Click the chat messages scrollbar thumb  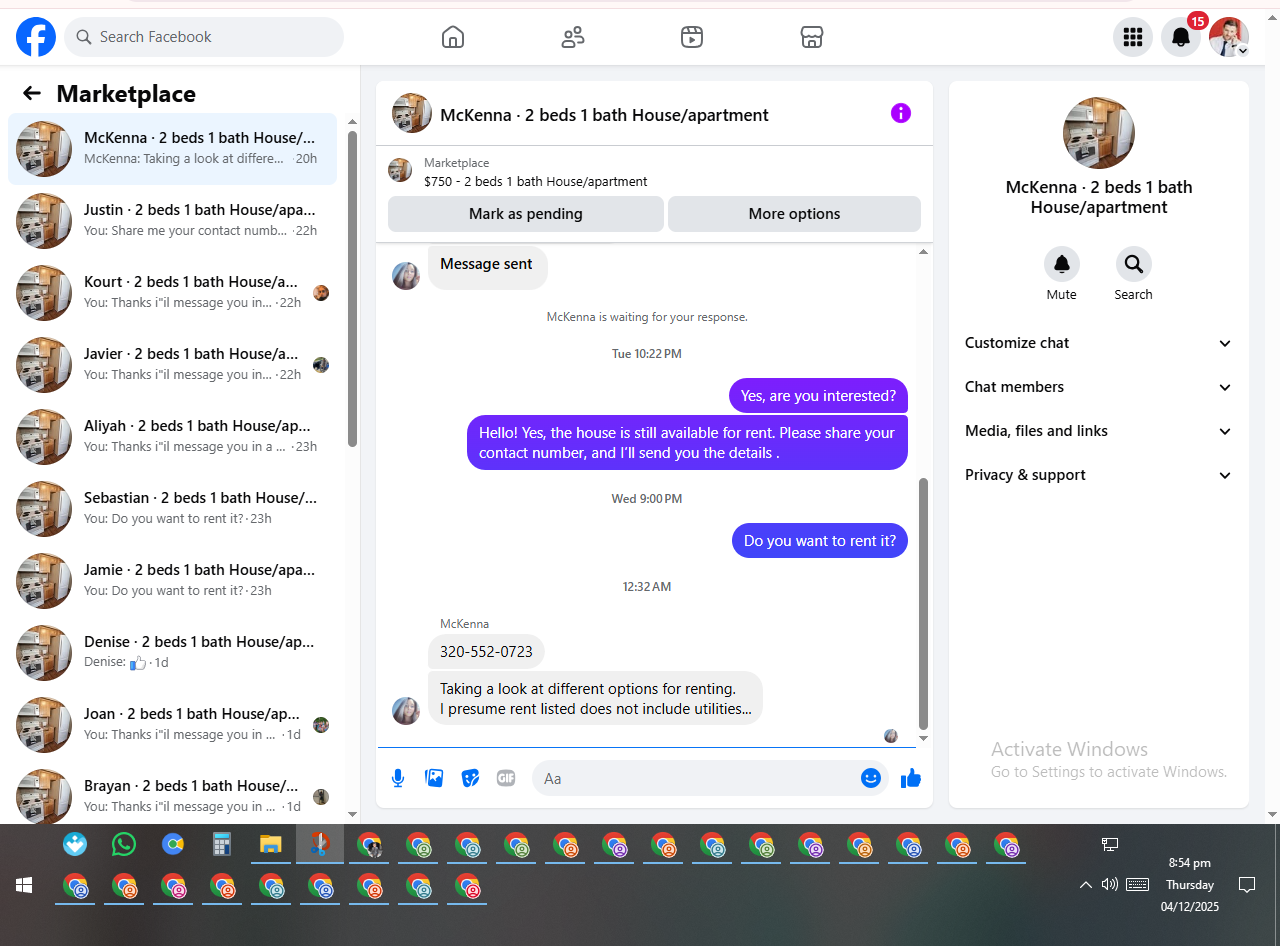click(x=923, y=604)
